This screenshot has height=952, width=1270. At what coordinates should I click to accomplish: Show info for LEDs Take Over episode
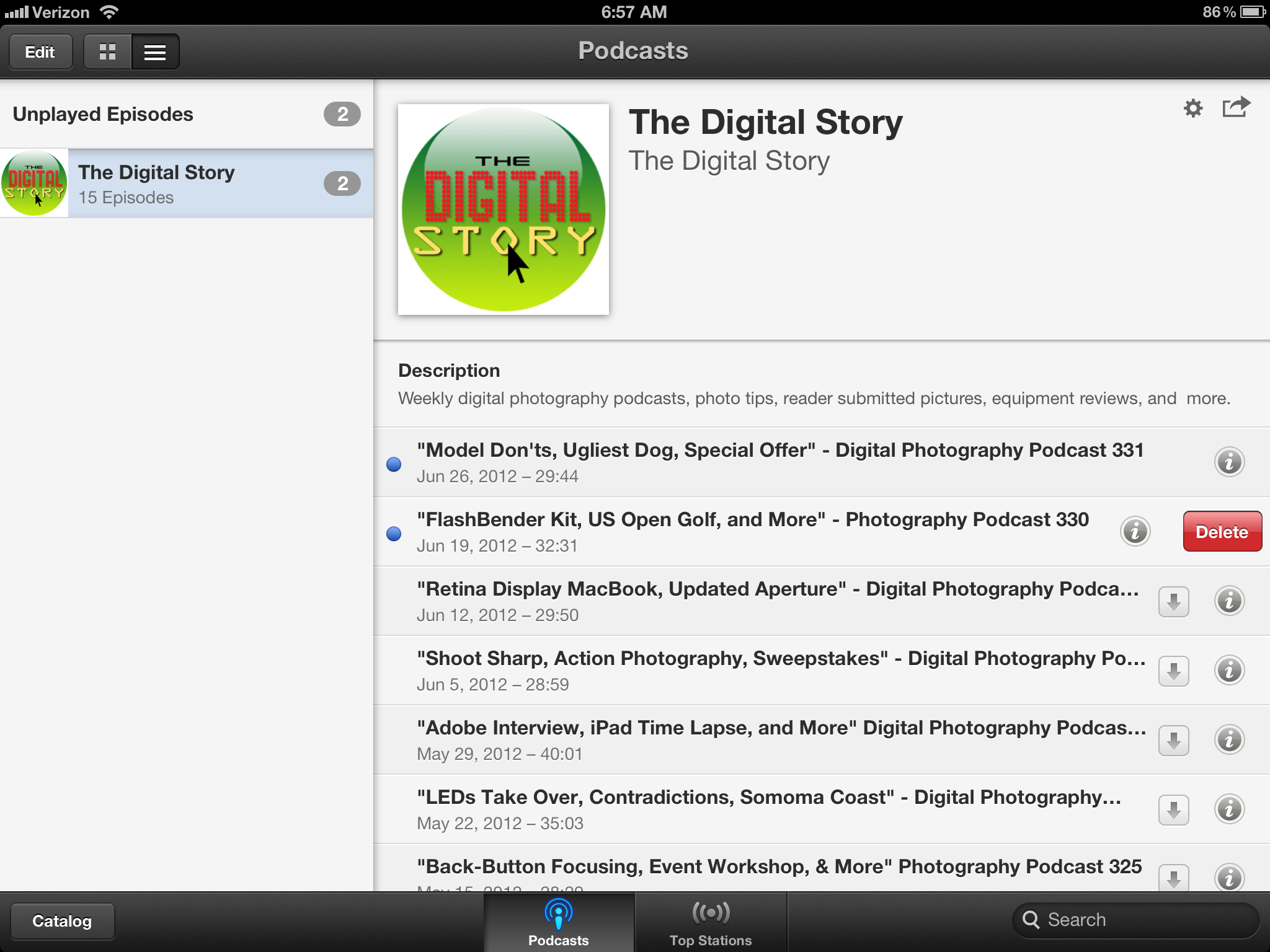tap(1229, 809)
